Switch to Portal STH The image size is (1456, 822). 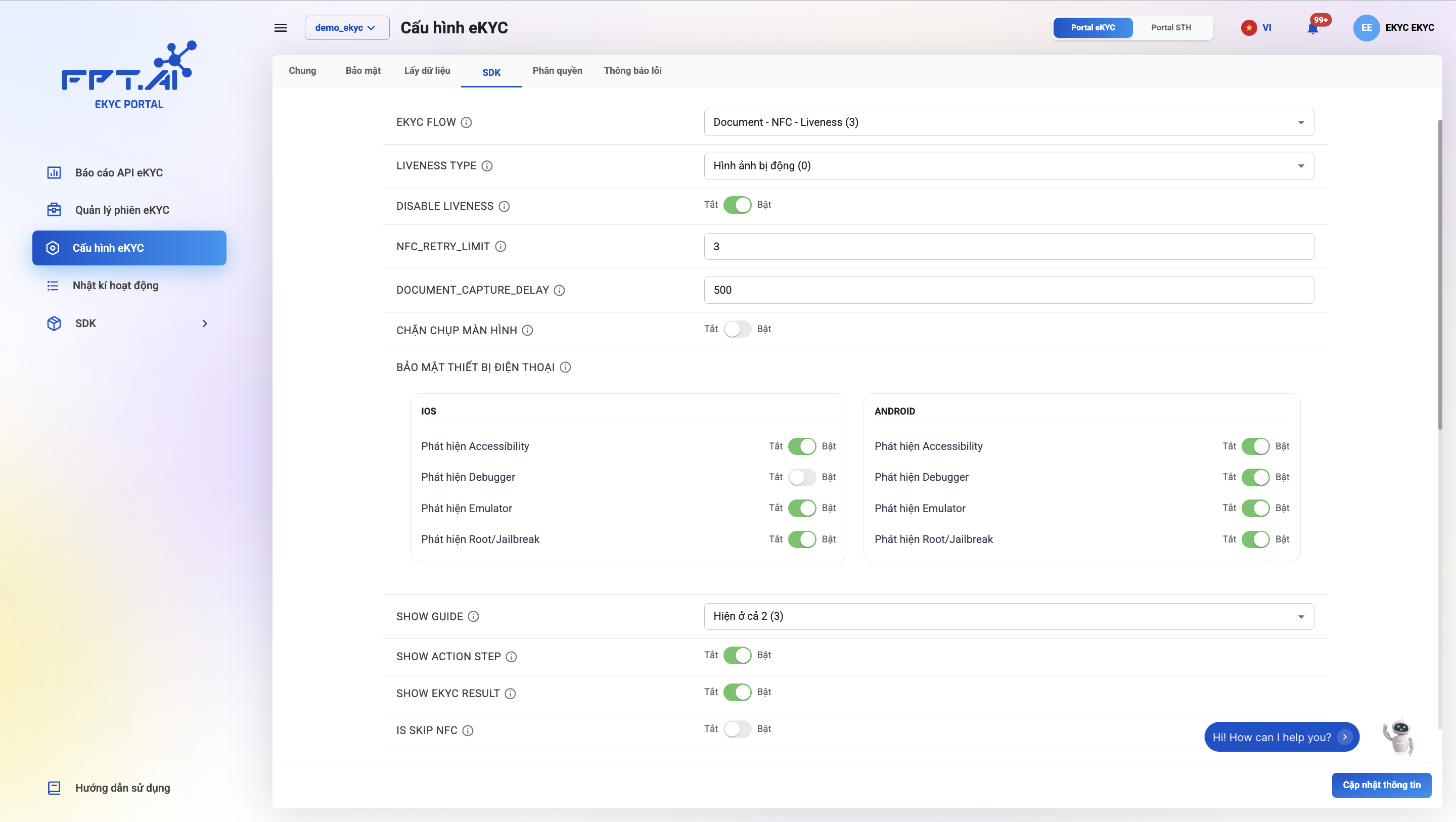point(1171,28)
